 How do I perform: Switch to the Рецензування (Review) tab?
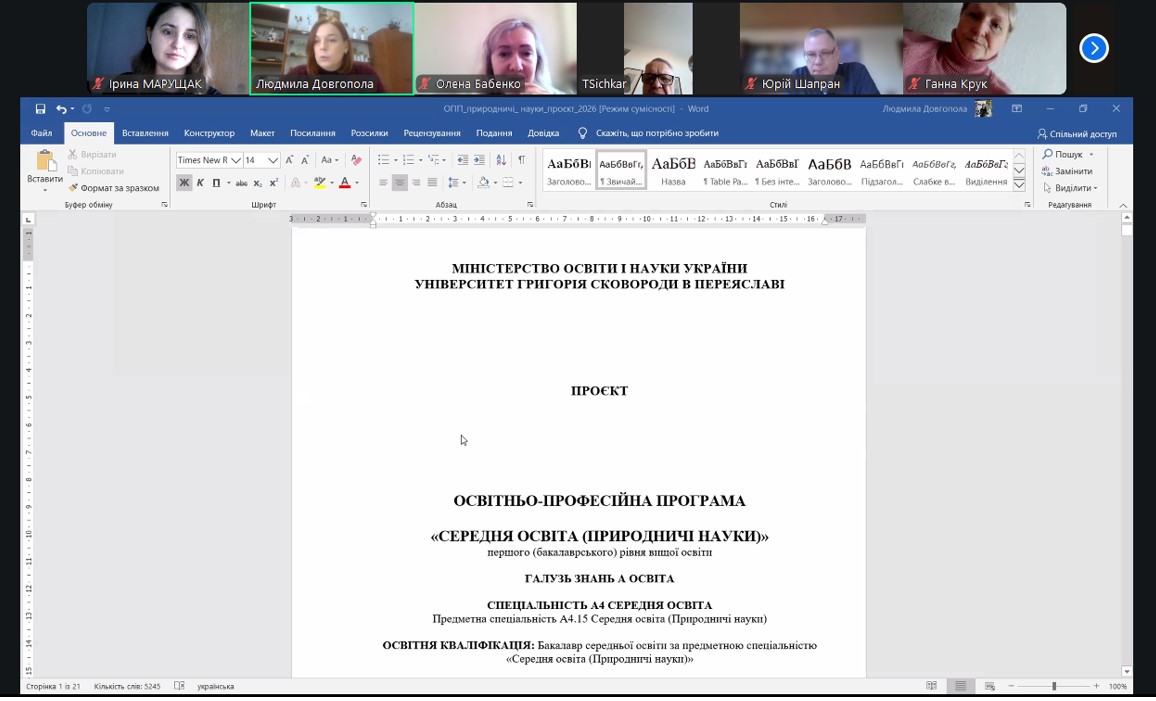click(432, 133)
